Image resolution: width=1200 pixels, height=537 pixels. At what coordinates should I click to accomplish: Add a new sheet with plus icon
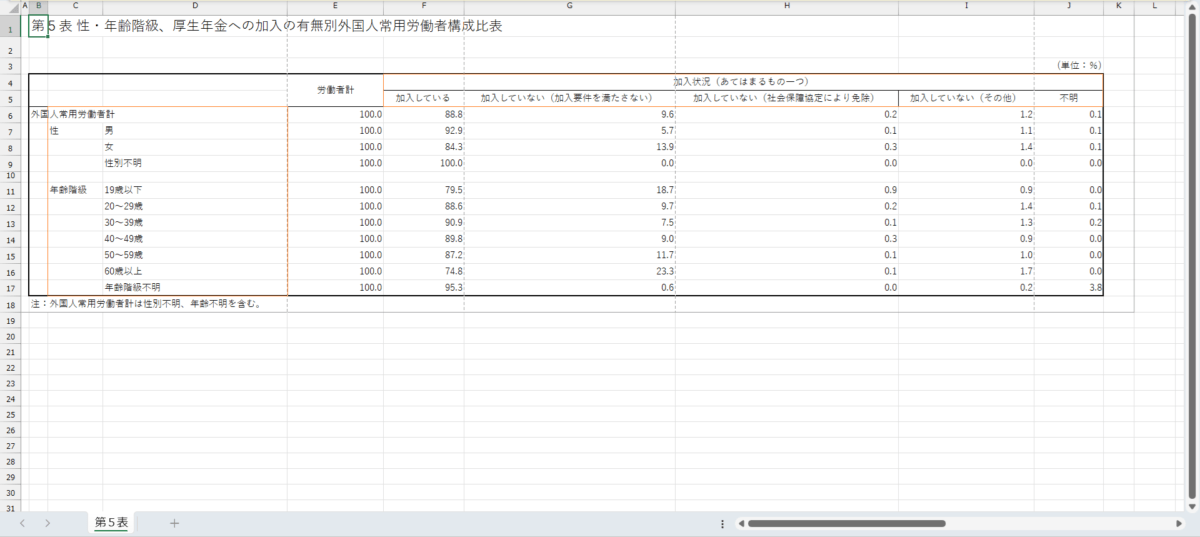point(174,523)
